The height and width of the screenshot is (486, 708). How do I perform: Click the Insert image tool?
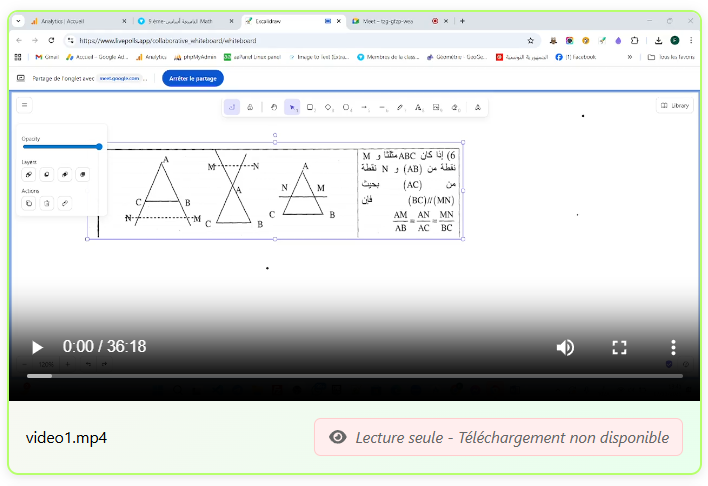tap(437, 107)
